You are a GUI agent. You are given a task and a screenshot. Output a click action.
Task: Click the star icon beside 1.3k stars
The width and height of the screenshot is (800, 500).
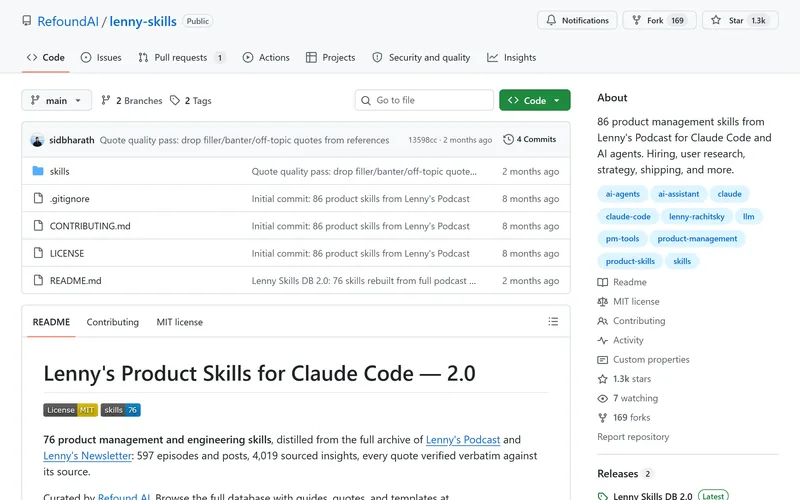coord(603,379)
